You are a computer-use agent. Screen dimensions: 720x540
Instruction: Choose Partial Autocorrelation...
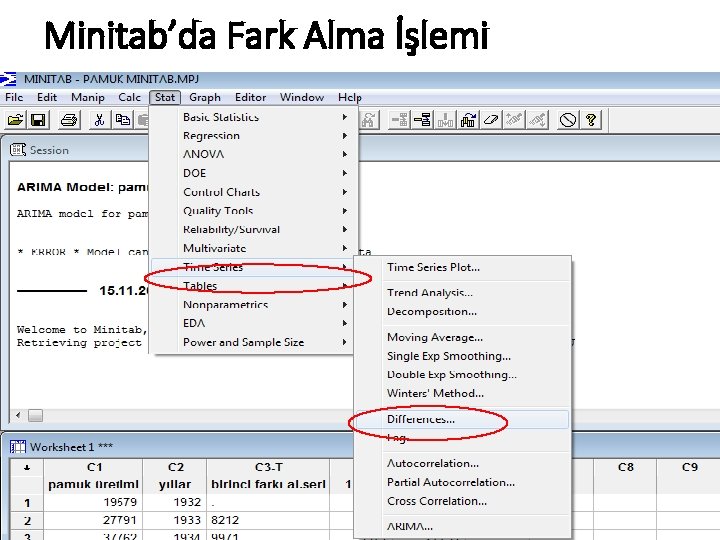462,482
